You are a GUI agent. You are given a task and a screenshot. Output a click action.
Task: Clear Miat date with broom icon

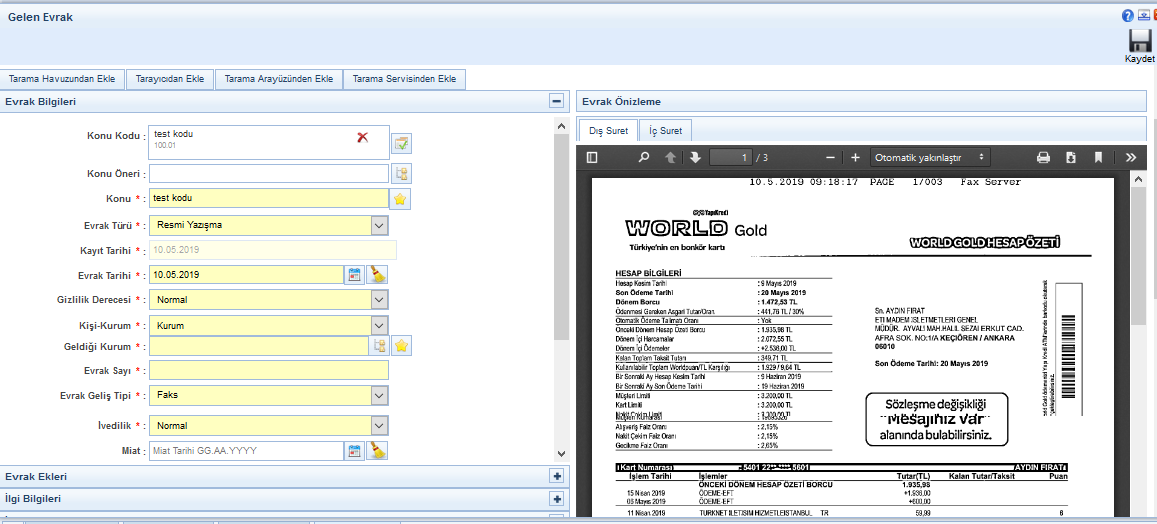[377, 451]
